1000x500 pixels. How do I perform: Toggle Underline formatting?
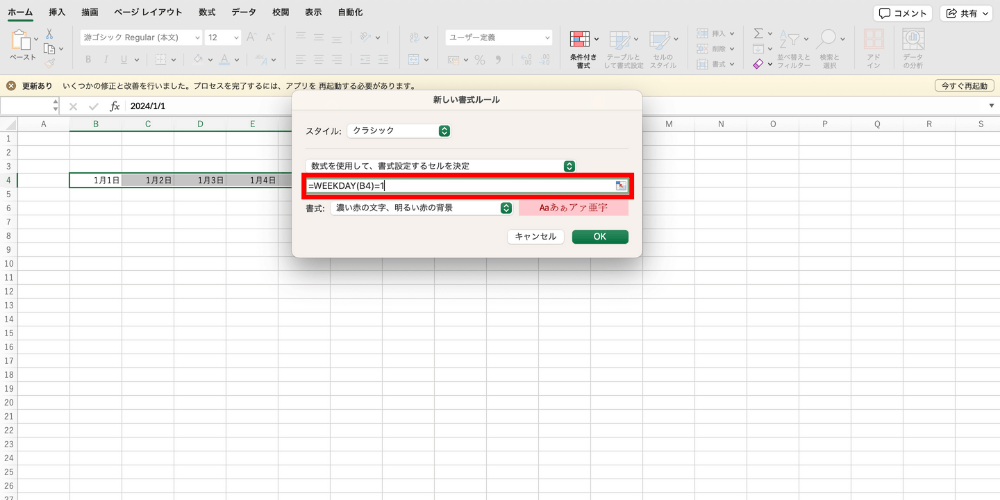pyautogui.click(x=123, y=59)
